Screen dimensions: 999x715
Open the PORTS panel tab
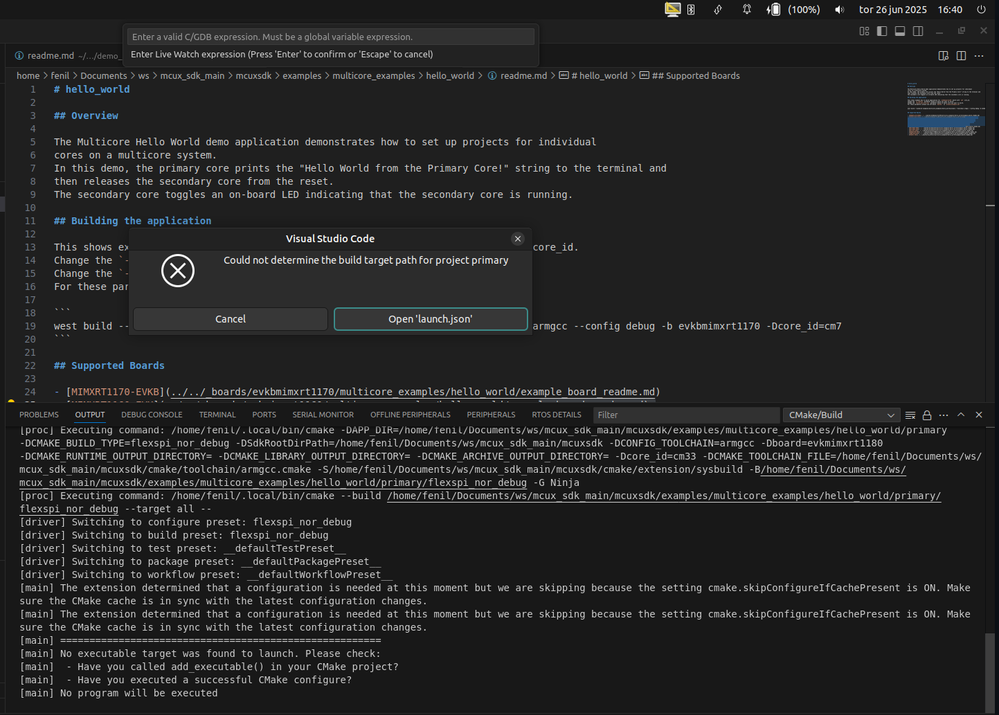point(264,415)
